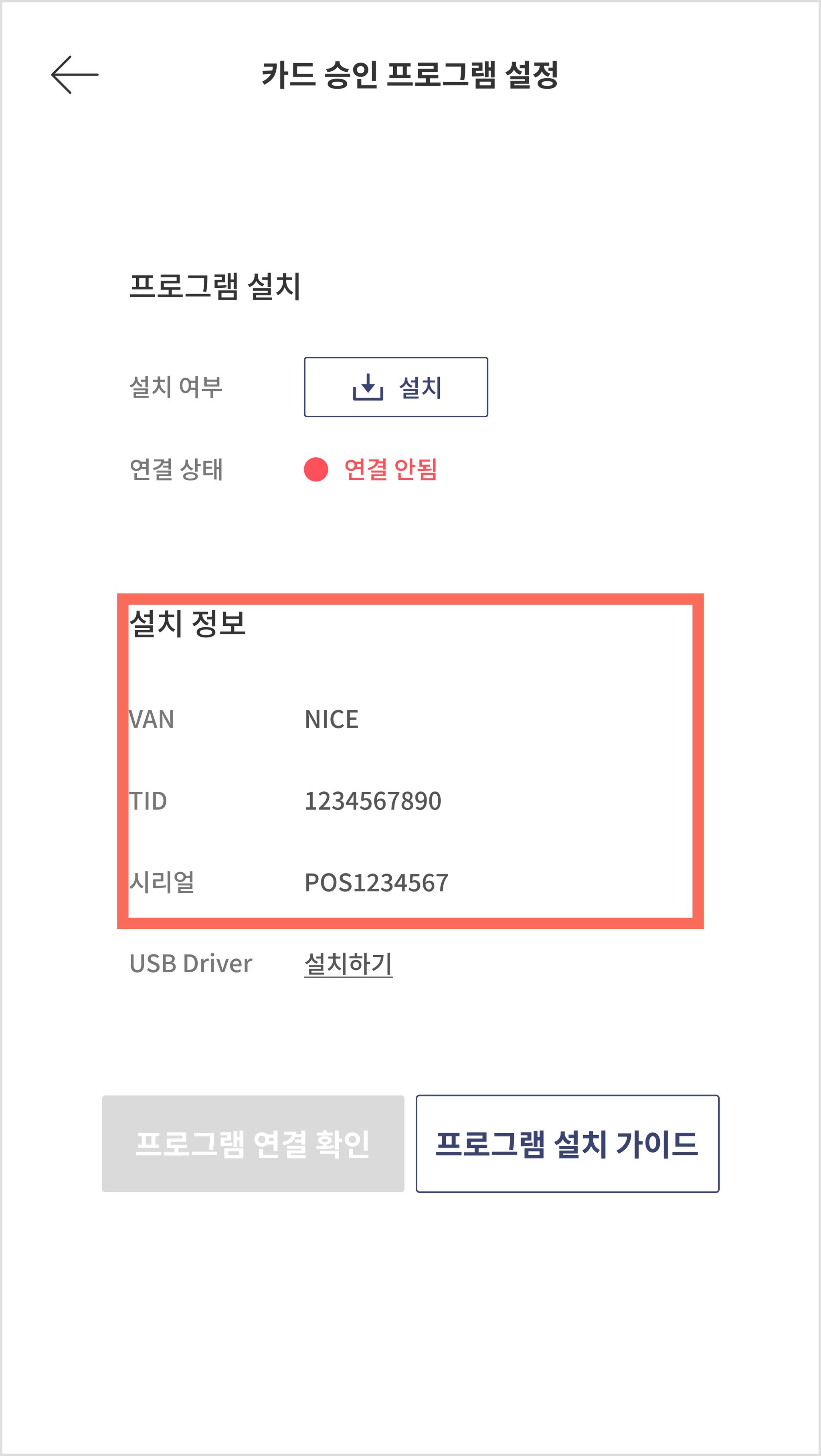Click the 설치 button text
Image resolution: width=821 pixels, height=1456 pixels.
(420, 388)
